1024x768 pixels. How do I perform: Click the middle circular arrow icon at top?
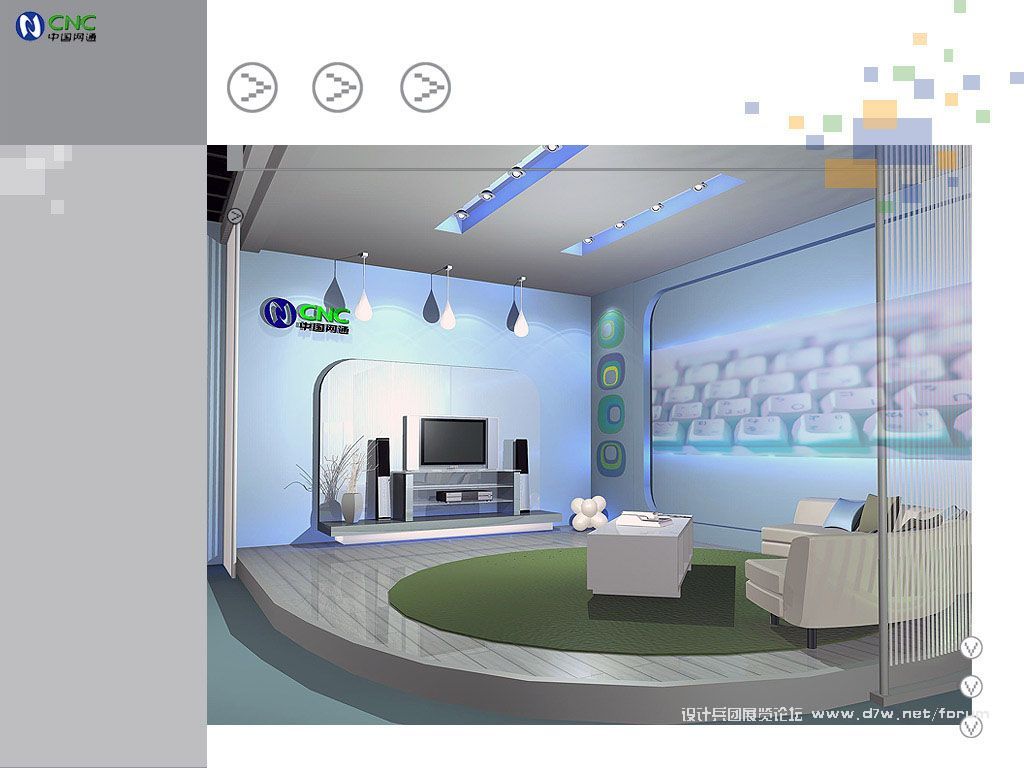click(338, 88)
